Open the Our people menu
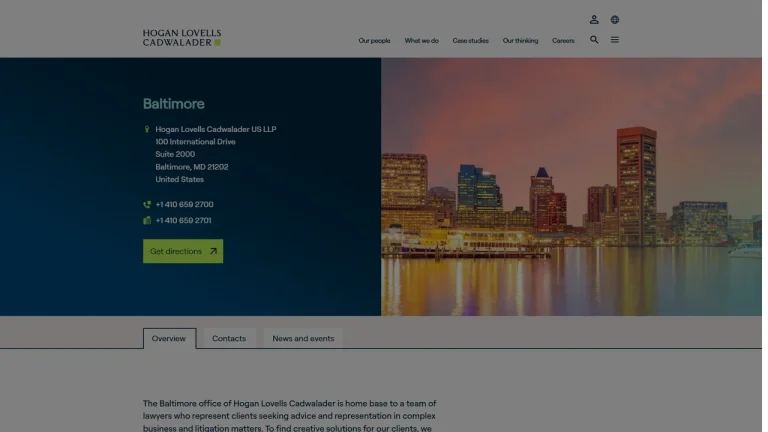768x432 pixels. point(374,41)
